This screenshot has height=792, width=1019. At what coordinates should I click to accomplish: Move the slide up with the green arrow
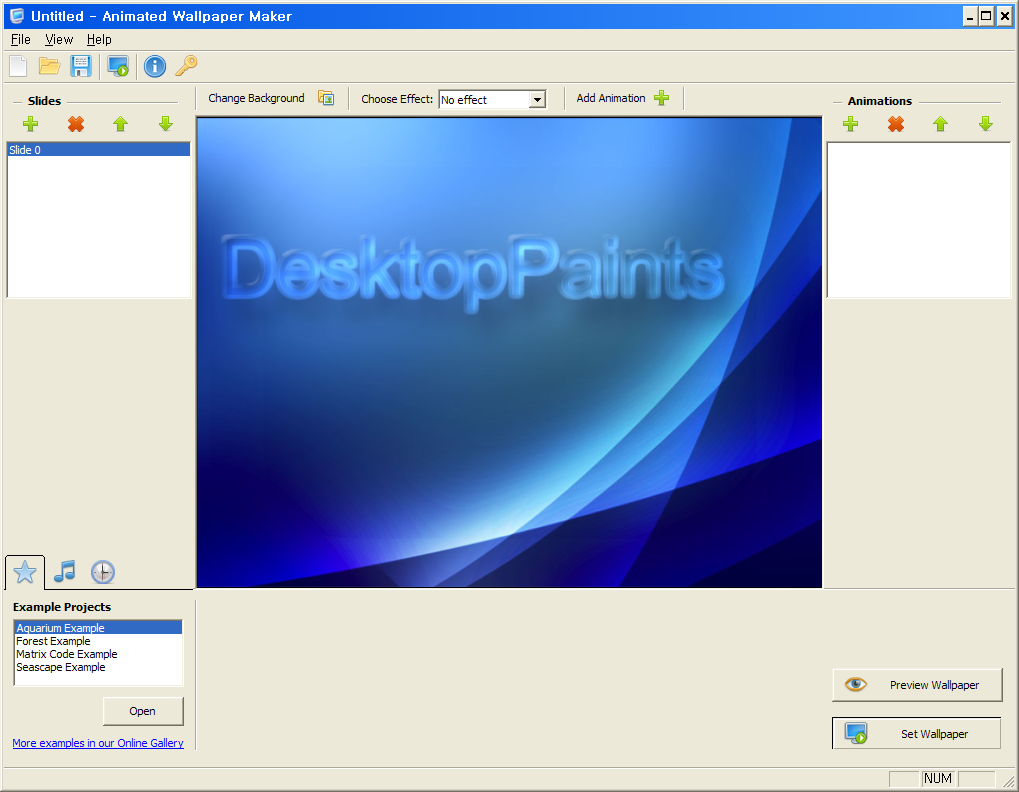[x=120, y=123]
